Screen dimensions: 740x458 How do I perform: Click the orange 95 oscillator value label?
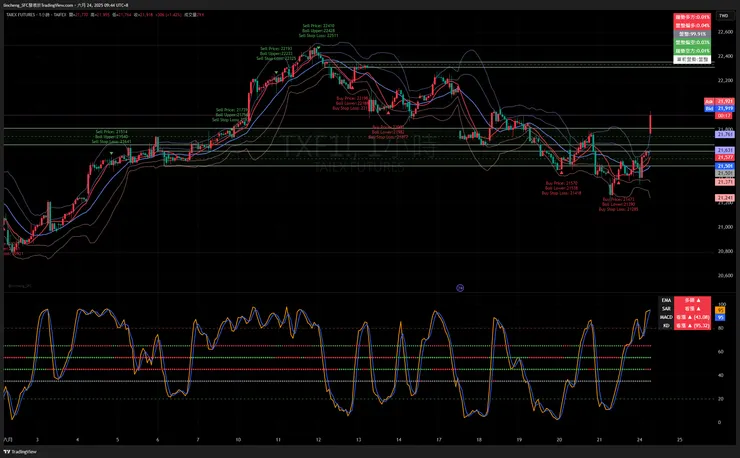click(720, 311)
